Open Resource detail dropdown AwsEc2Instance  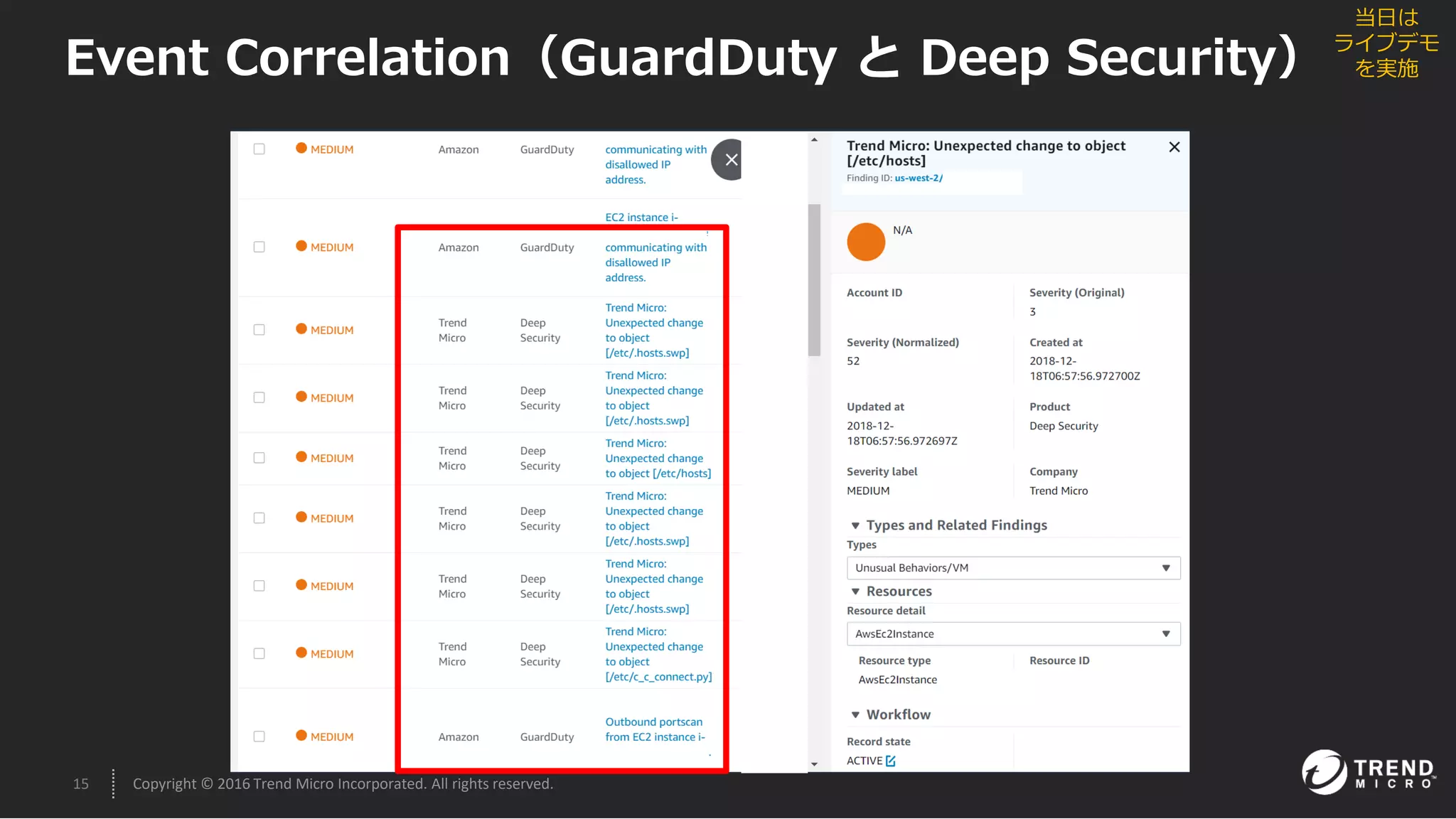1013,634
